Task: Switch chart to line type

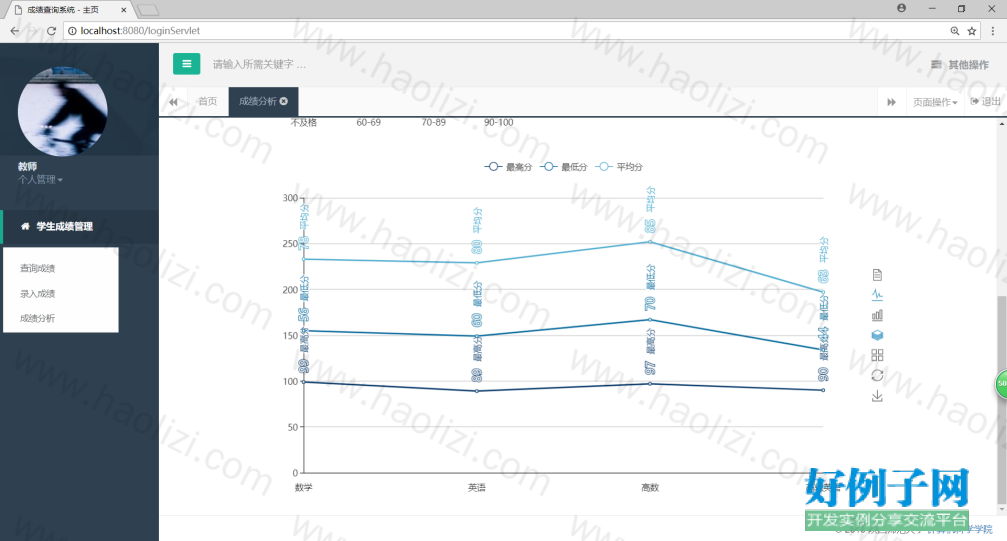Action: point(877,295)
